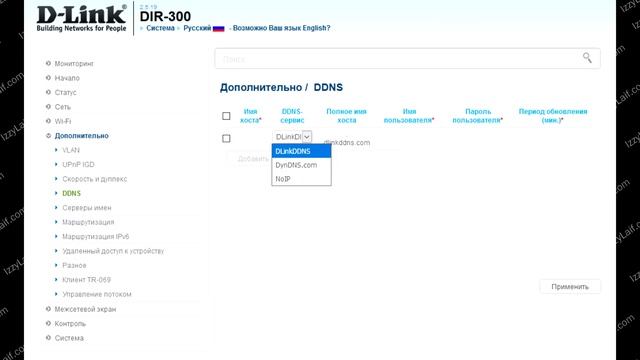Expand Межсетевой экран section

click(x=85, y=309)
